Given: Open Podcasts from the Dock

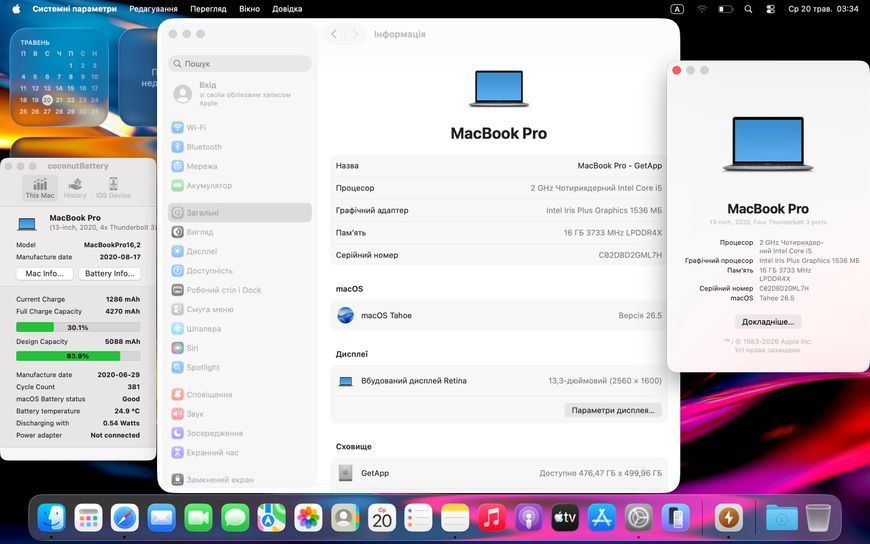Looking at the screenshot, I should pyautogui.click(x=529, y=518).
